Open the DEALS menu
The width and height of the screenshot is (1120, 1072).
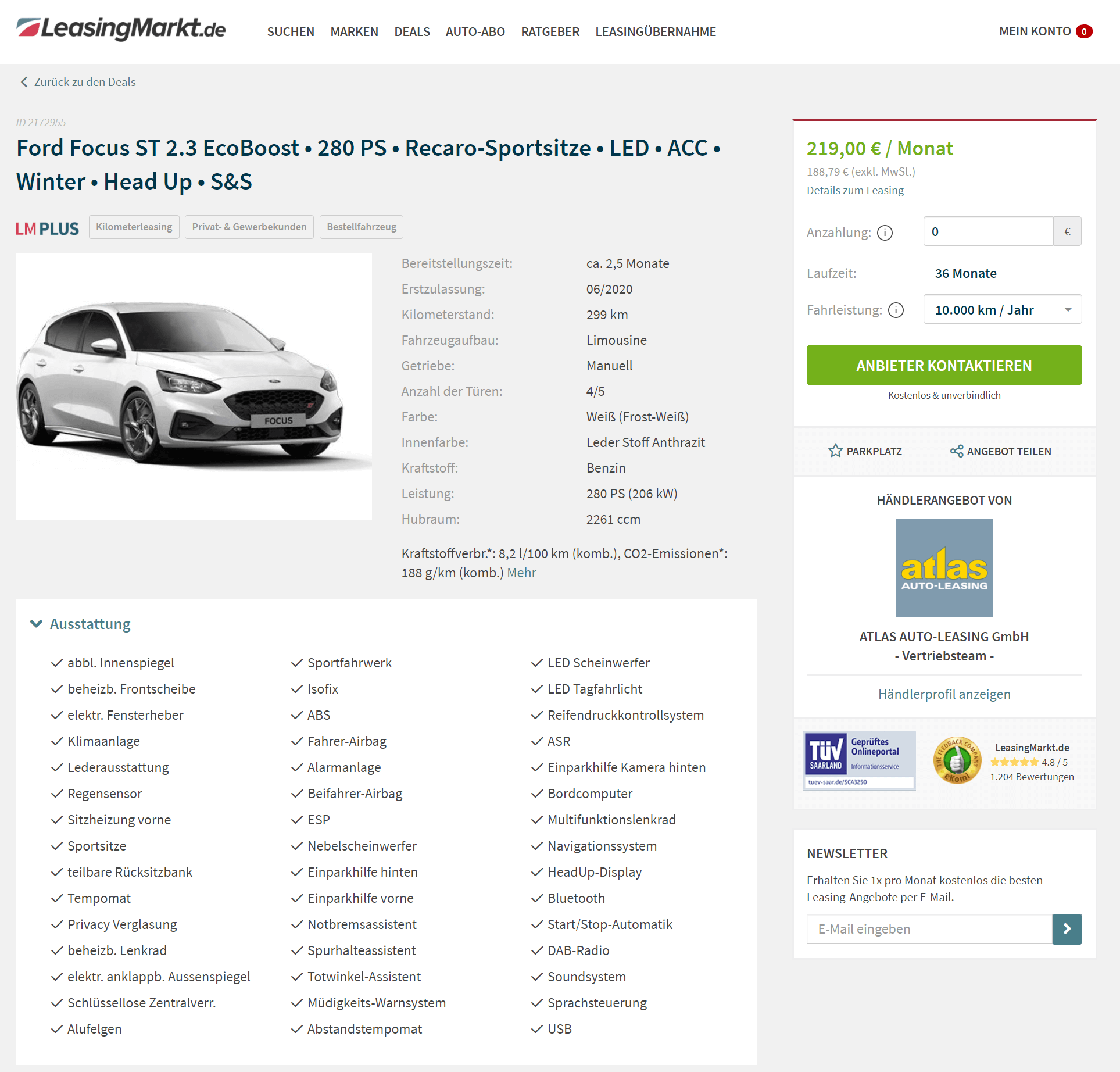point(412,31)
